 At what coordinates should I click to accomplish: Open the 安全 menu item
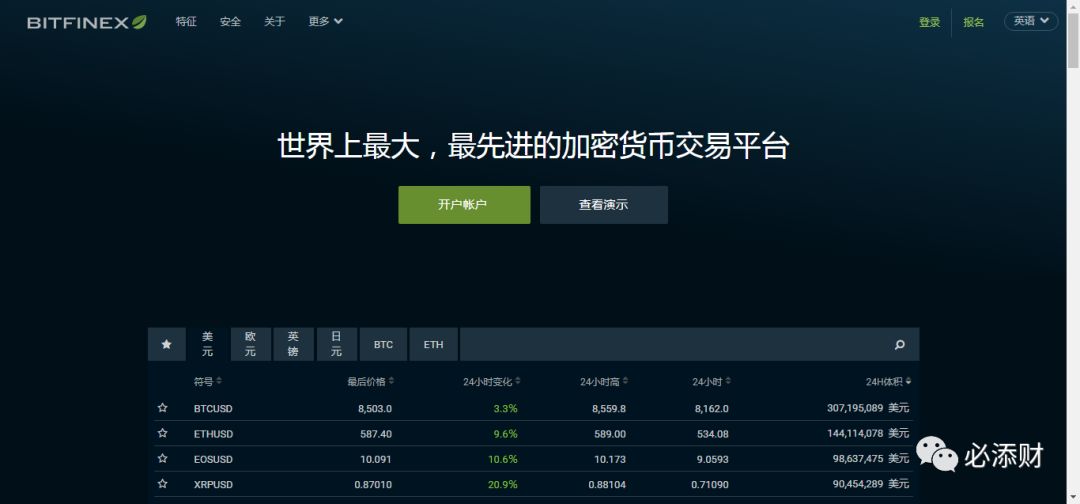[230, 21]
